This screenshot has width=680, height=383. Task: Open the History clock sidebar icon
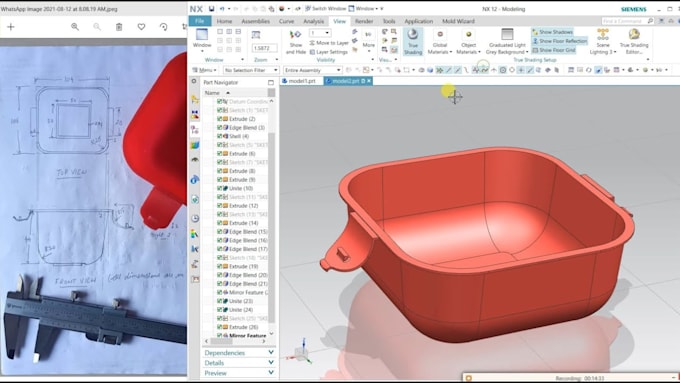tap(195, 218)
